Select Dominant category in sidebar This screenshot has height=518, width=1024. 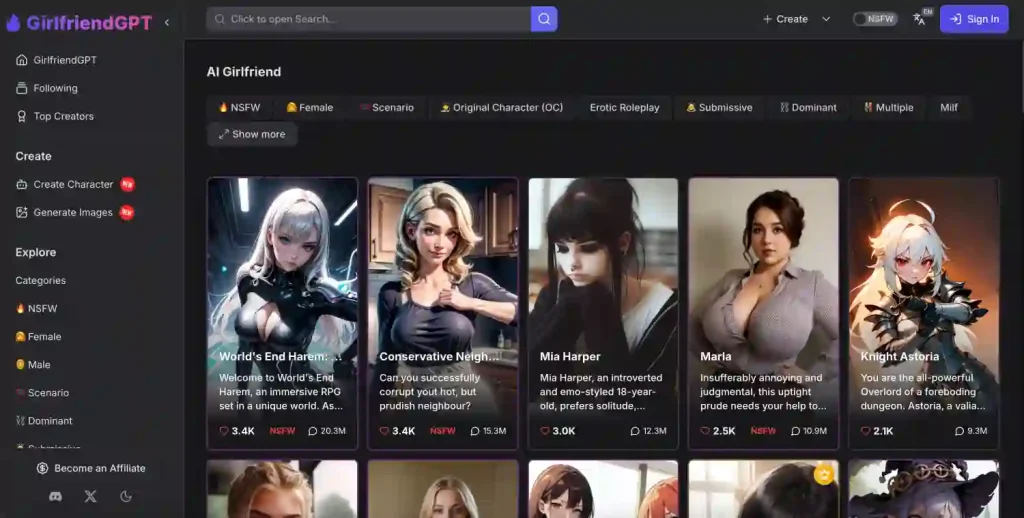click(44, 421)
